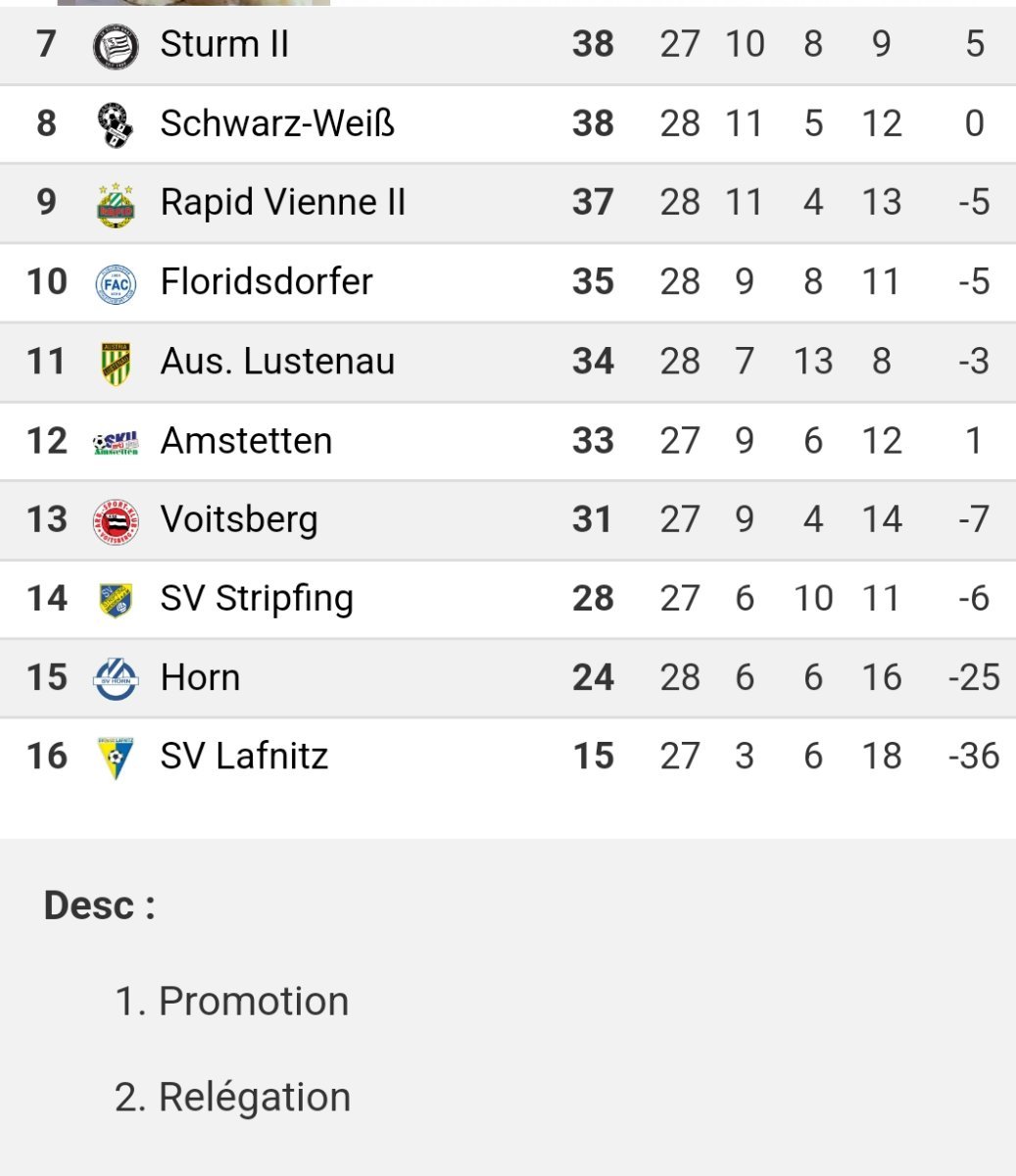Select the Voitsberg standings row
Screen dimensions: 1016x1176
tap(508, 520)
